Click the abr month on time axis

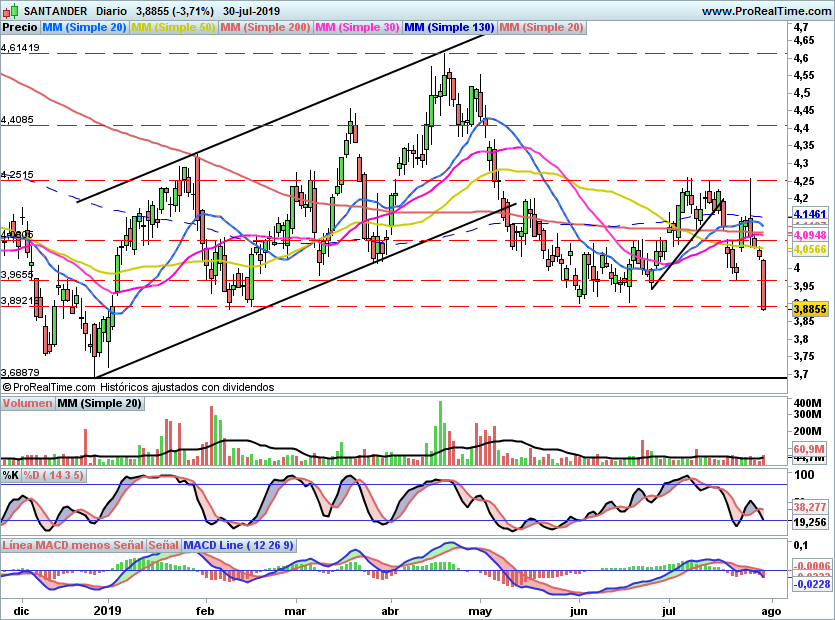pos(390,611)
